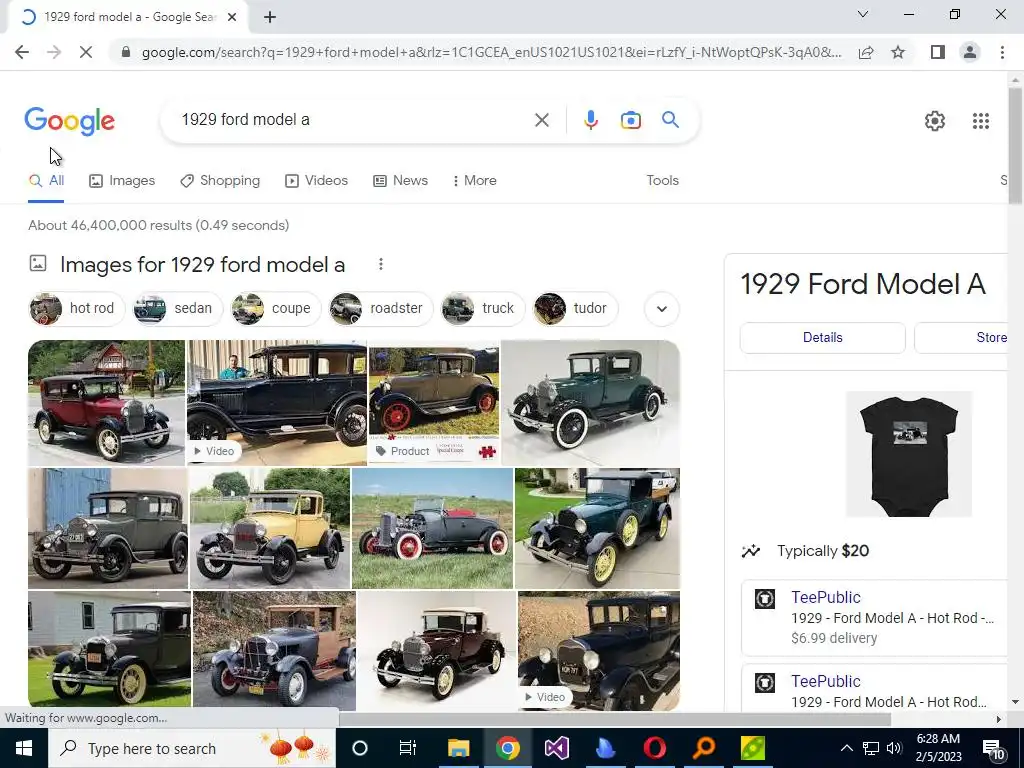The width and height of the screenshot is (1024, 768).
Task: Filter images by tudor
Action: pyautogui.click(x=575, y=308)
